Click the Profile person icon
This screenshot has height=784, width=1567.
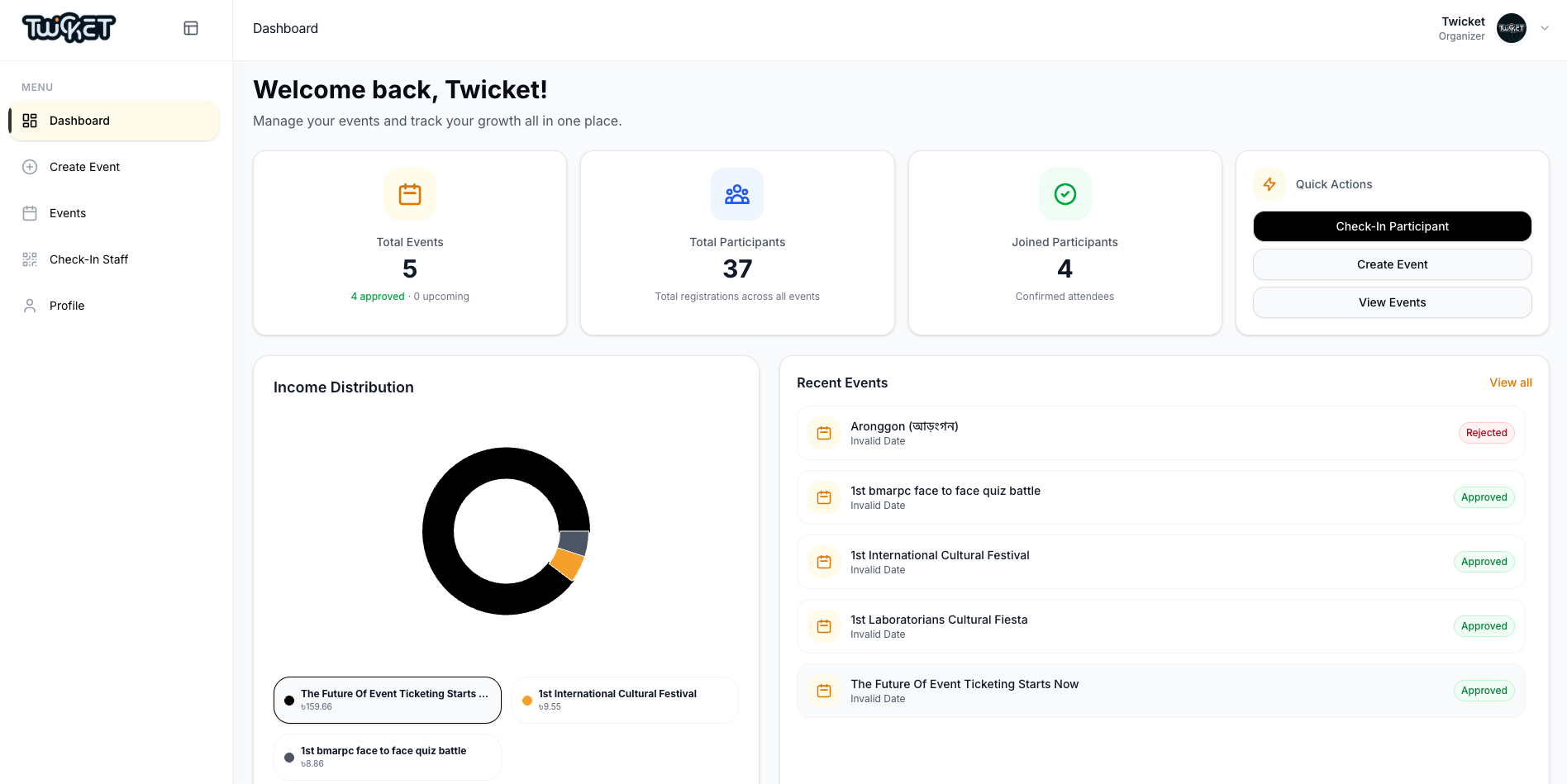pos(30,306)
